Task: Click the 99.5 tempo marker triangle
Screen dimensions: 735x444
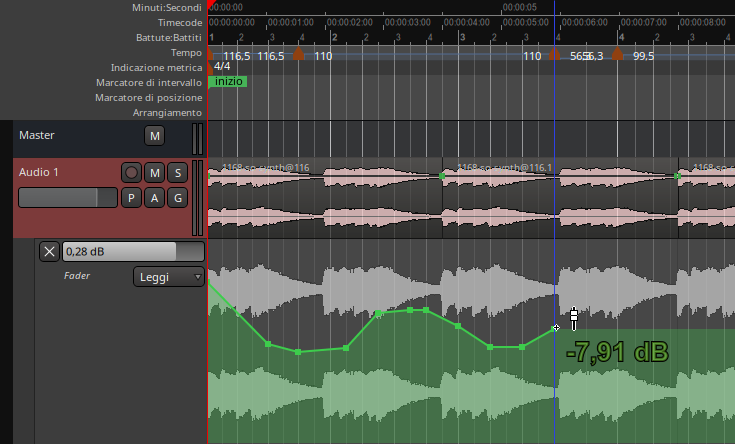Action: [618, 54]
